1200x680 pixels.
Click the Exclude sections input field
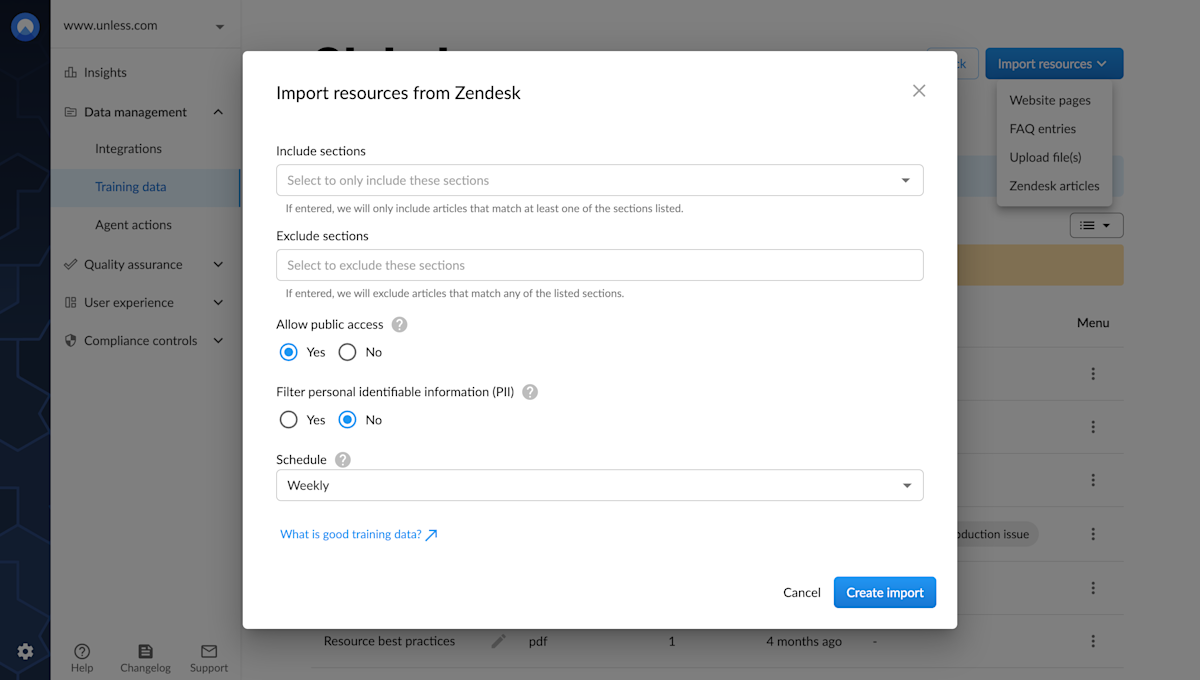599,265
